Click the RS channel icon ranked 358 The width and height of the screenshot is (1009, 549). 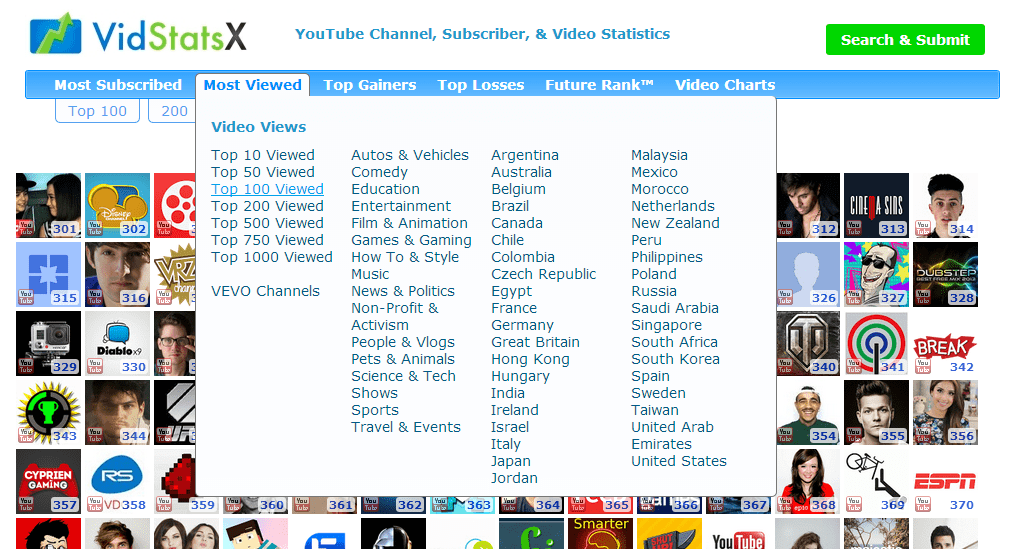point(117,481)
